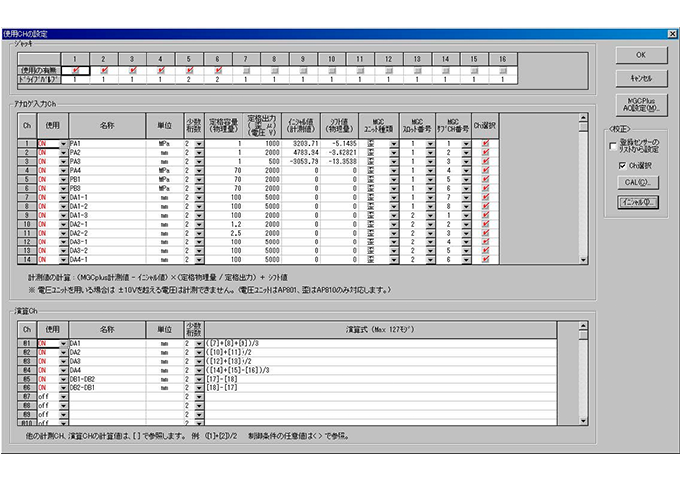Open the 使用 ON dropdown for the PB1 row
Screen dimensions: 680x480
tap(63, 180)
